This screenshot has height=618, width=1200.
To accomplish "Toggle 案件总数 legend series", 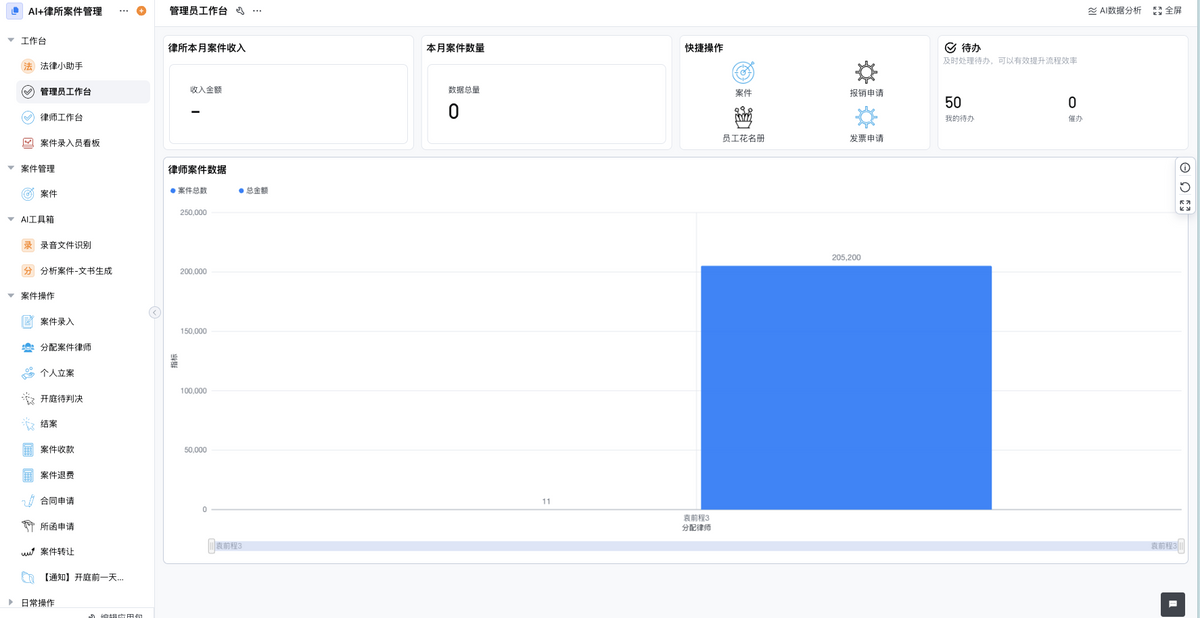I will tap(189, 190).
